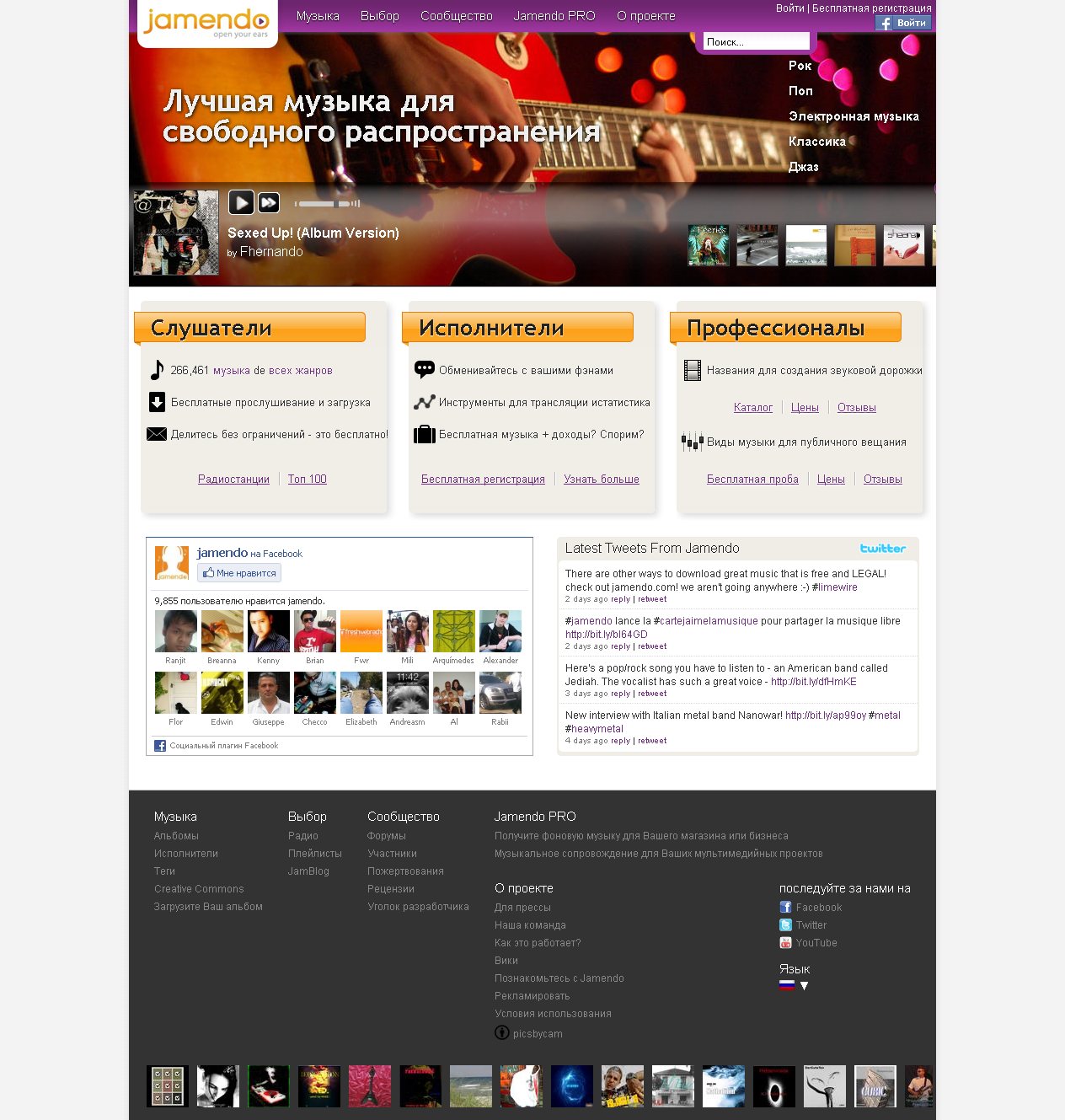This screenshot has height=1120, width=1065.
Task: Click the picsbycam credit icon
Action: click(x=501, y=1033)
